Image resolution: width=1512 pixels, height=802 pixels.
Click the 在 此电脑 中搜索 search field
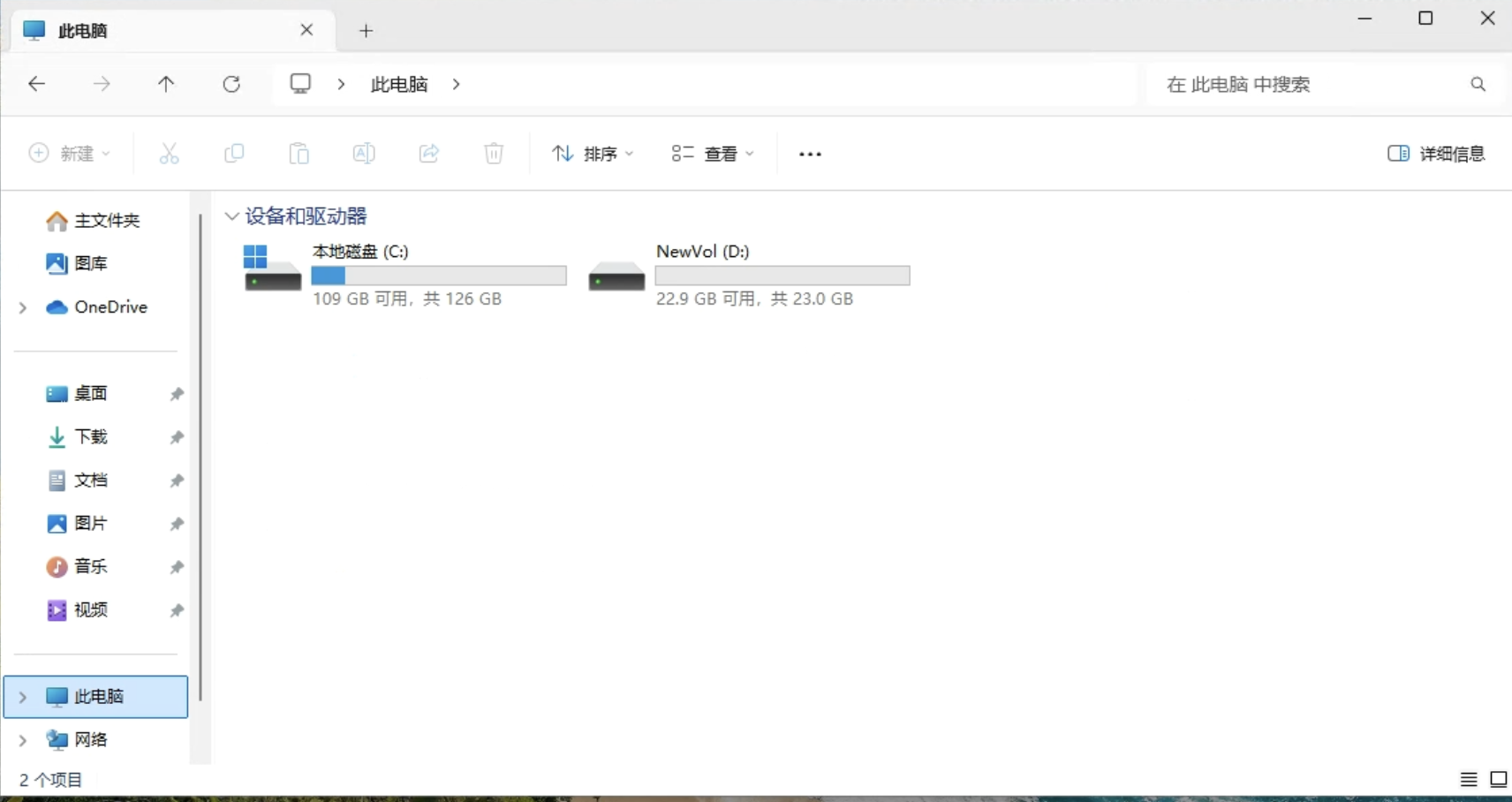point(1307,84)
